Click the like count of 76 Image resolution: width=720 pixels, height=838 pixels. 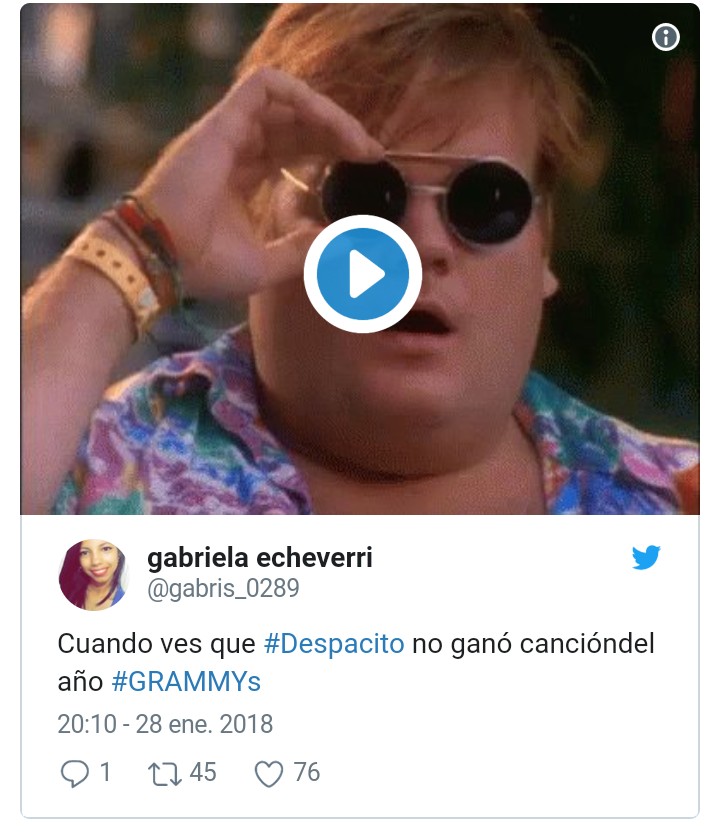pyautogui.click(x=306, y=772)
